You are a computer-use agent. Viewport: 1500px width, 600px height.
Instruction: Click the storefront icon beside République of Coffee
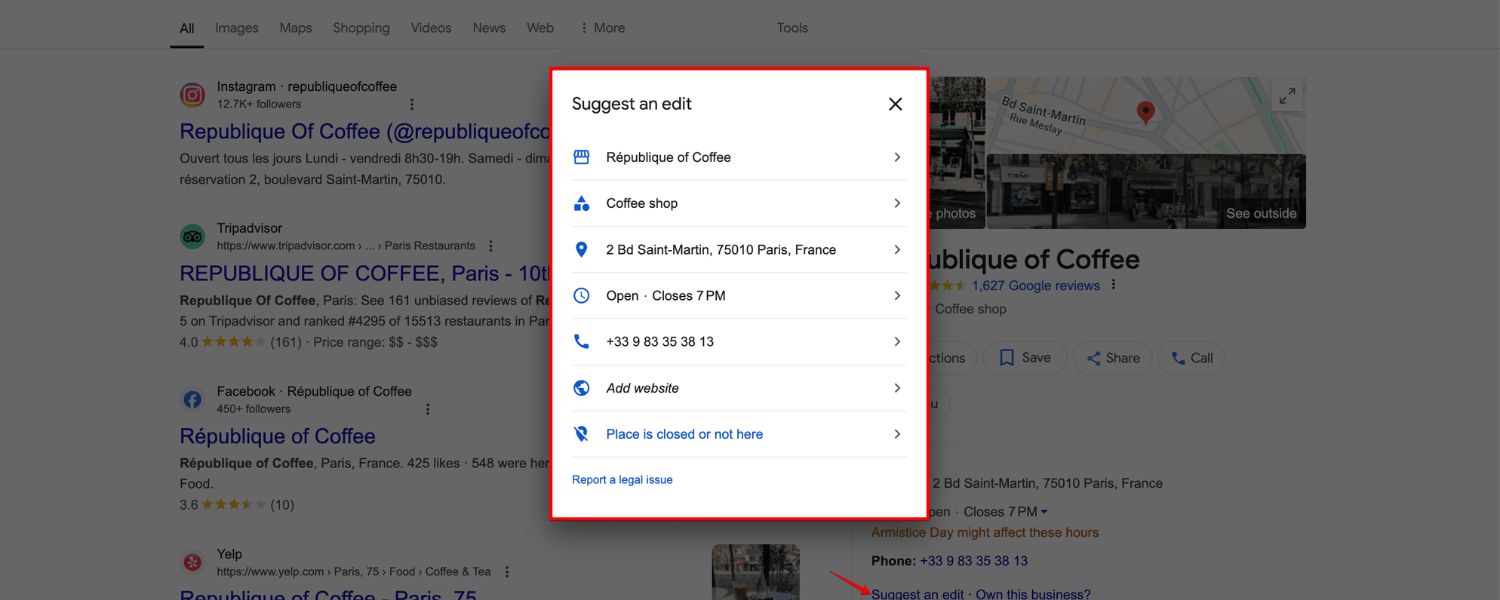coord(581,157)
